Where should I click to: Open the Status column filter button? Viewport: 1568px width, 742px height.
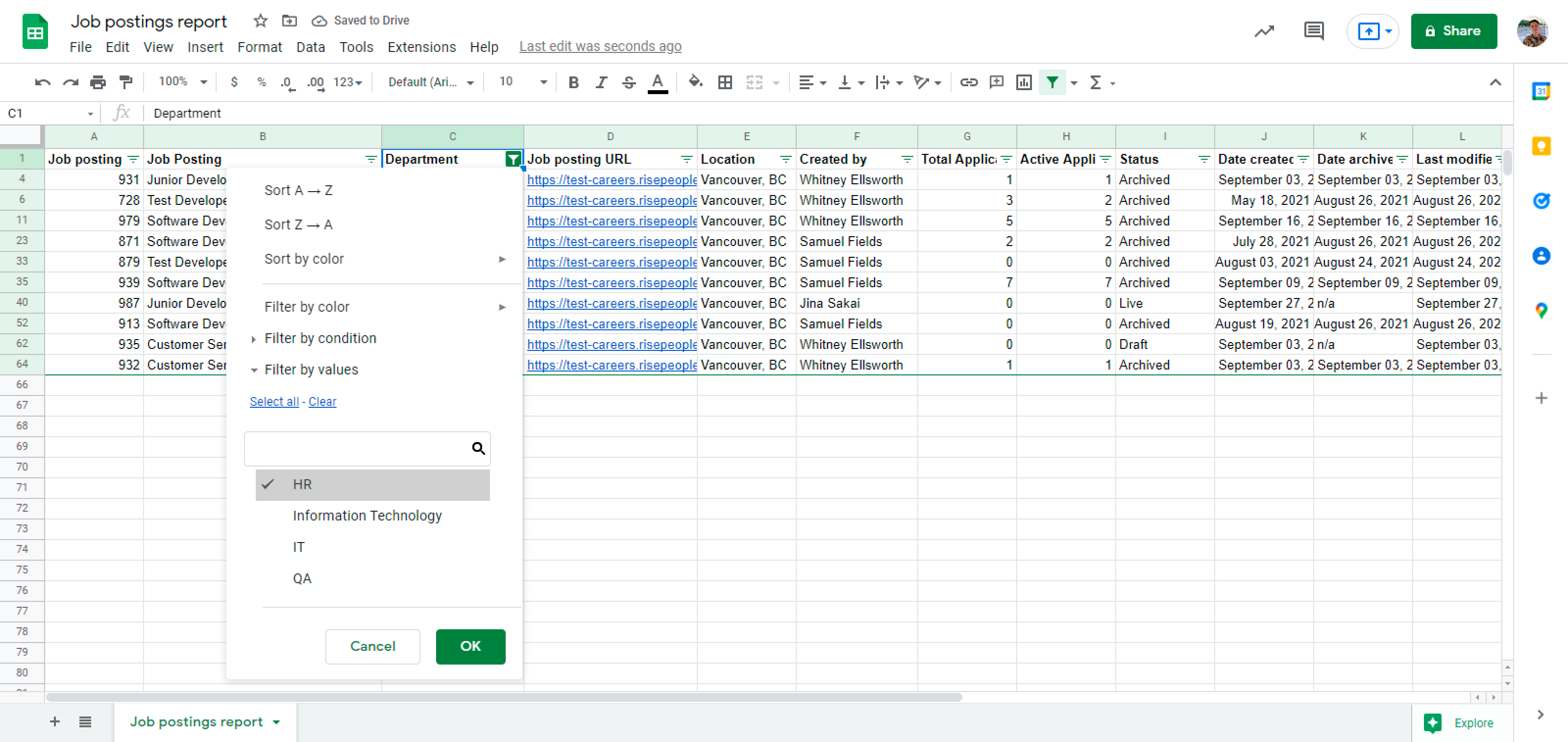click(x=1203, y=159)
